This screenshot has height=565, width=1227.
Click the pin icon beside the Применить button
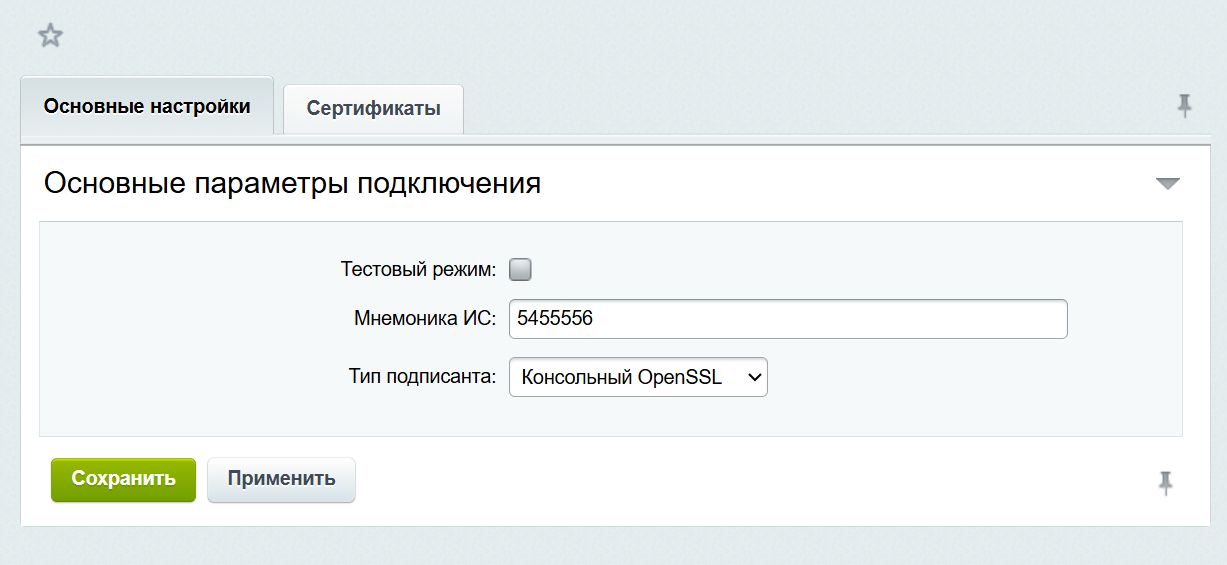pos(1165,483)
